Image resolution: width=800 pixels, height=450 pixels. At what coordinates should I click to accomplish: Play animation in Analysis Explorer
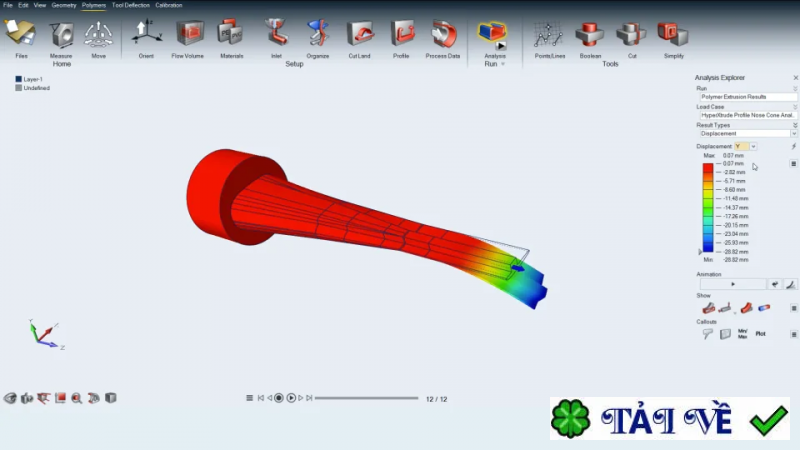click(x=733, y=284)
